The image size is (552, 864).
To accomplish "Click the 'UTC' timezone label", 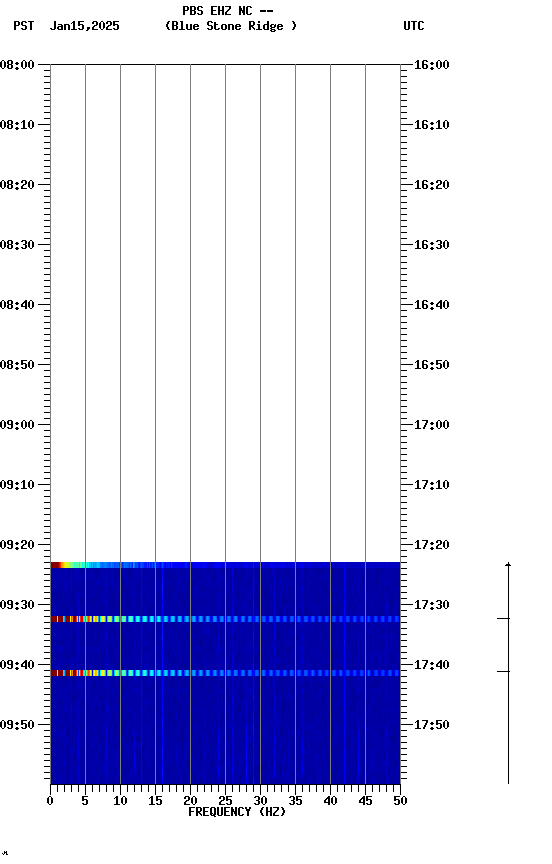I will click(414, 26).
